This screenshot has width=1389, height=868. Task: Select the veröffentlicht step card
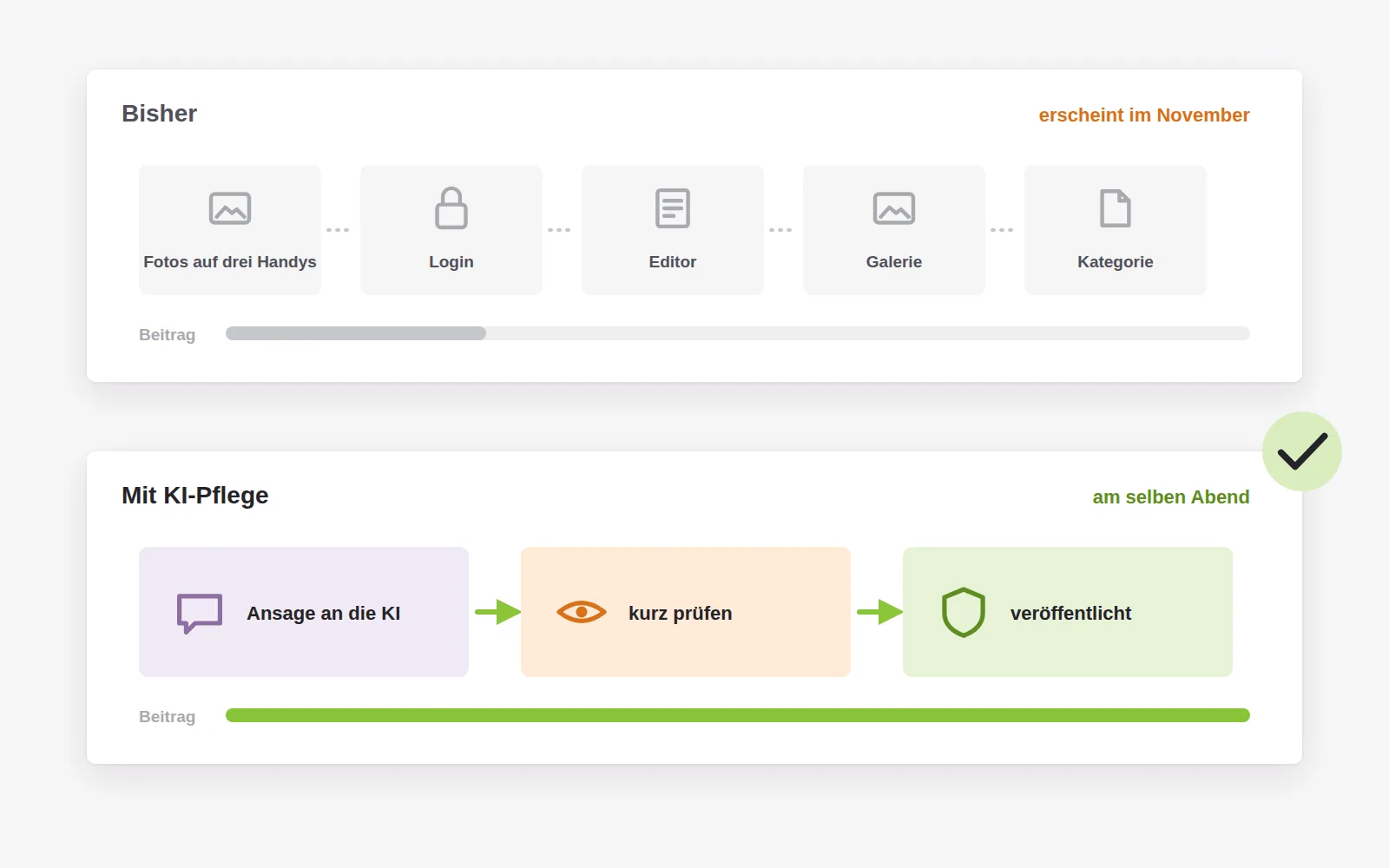1068,612
